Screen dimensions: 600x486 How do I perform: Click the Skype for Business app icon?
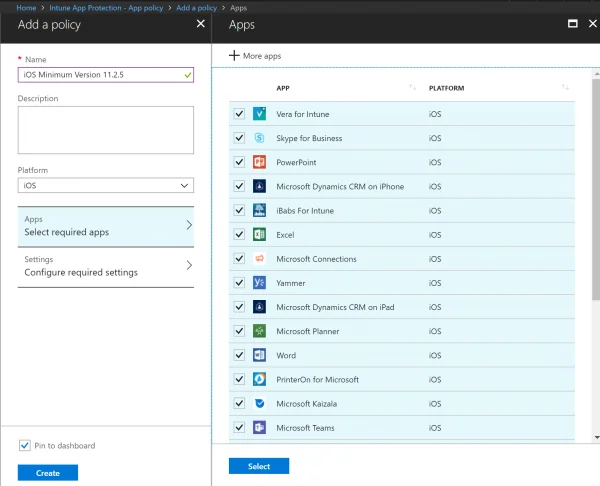pos(259,138)
